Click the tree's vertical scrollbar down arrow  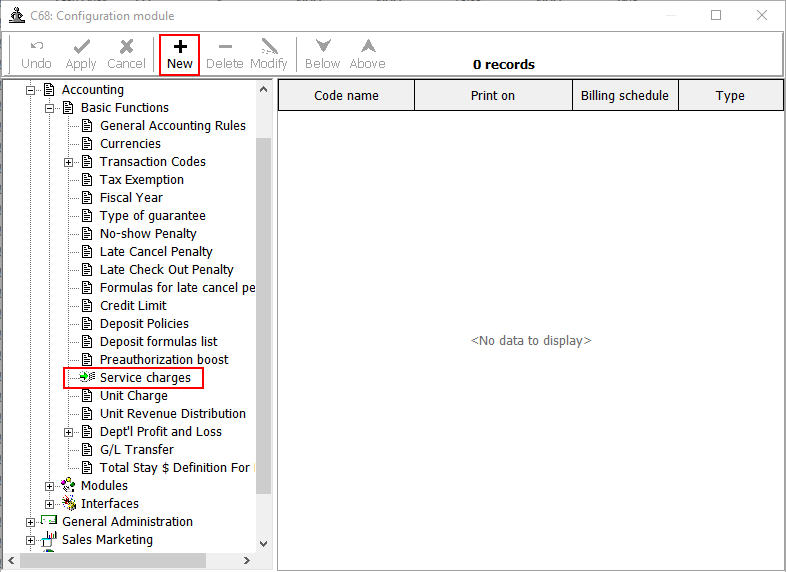coord(264,543)
